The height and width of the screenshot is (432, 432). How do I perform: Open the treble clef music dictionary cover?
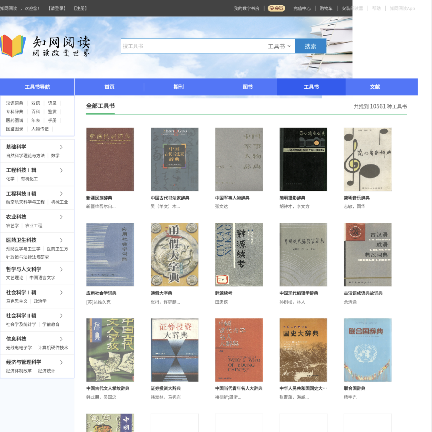(x=368, y=159)
